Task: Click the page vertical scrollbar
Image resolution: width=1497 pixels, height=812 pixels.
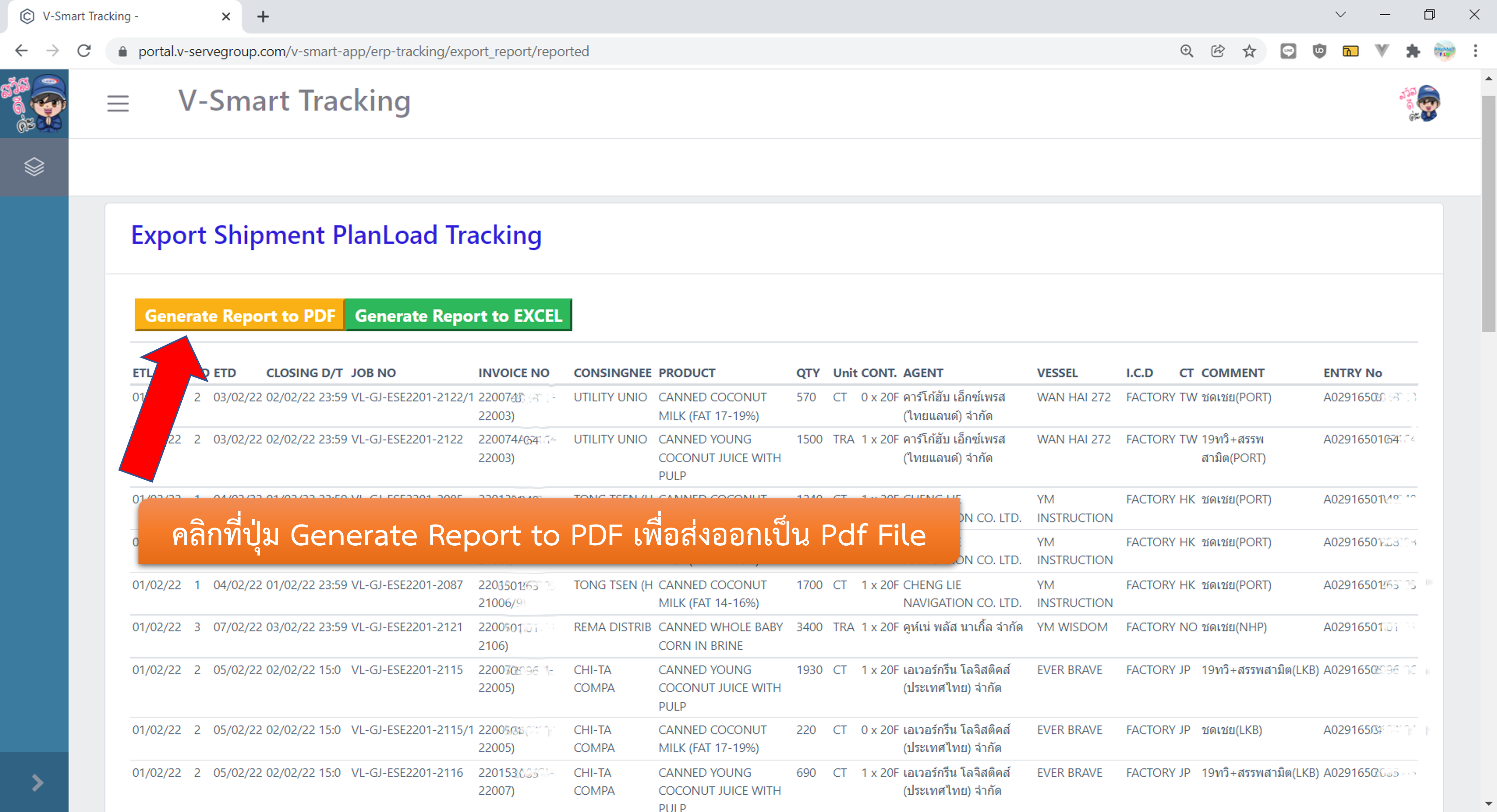Action: (1488, 214)
